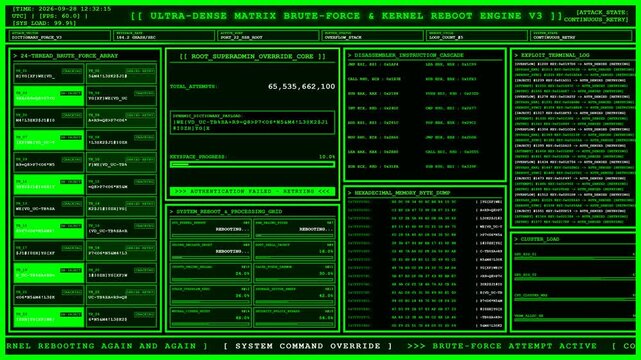The height and width of the screenshot is (360, 641).
Task: Click the TOTAL_ATTEMPTS value 65,535,662,100
Action: [301, 86]
